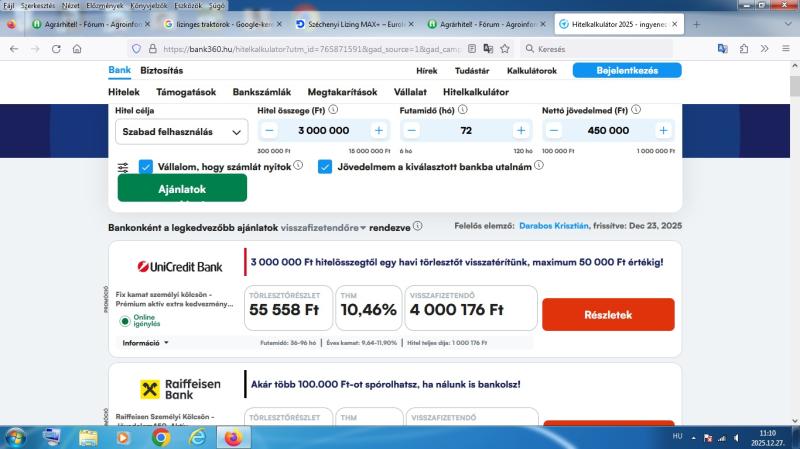Expand Információ section of UniCredit offer

coord(145,342)
